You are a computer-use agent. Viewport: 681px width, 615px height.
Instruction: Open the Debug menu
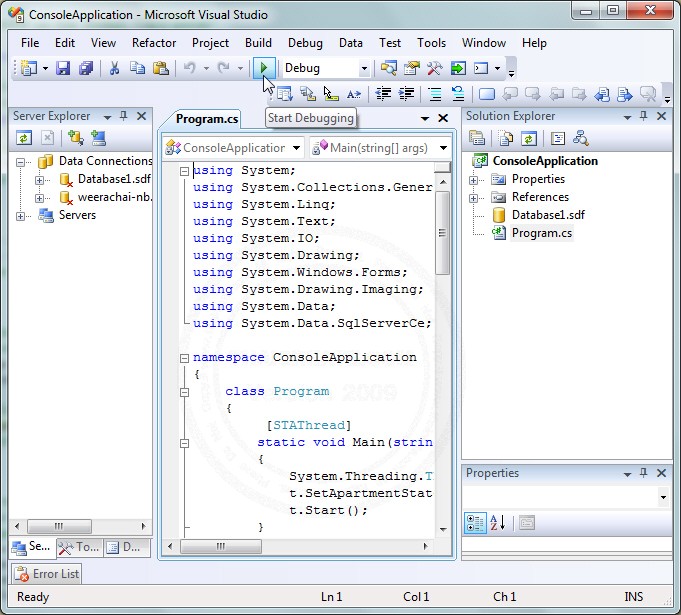tap(305, 43)
